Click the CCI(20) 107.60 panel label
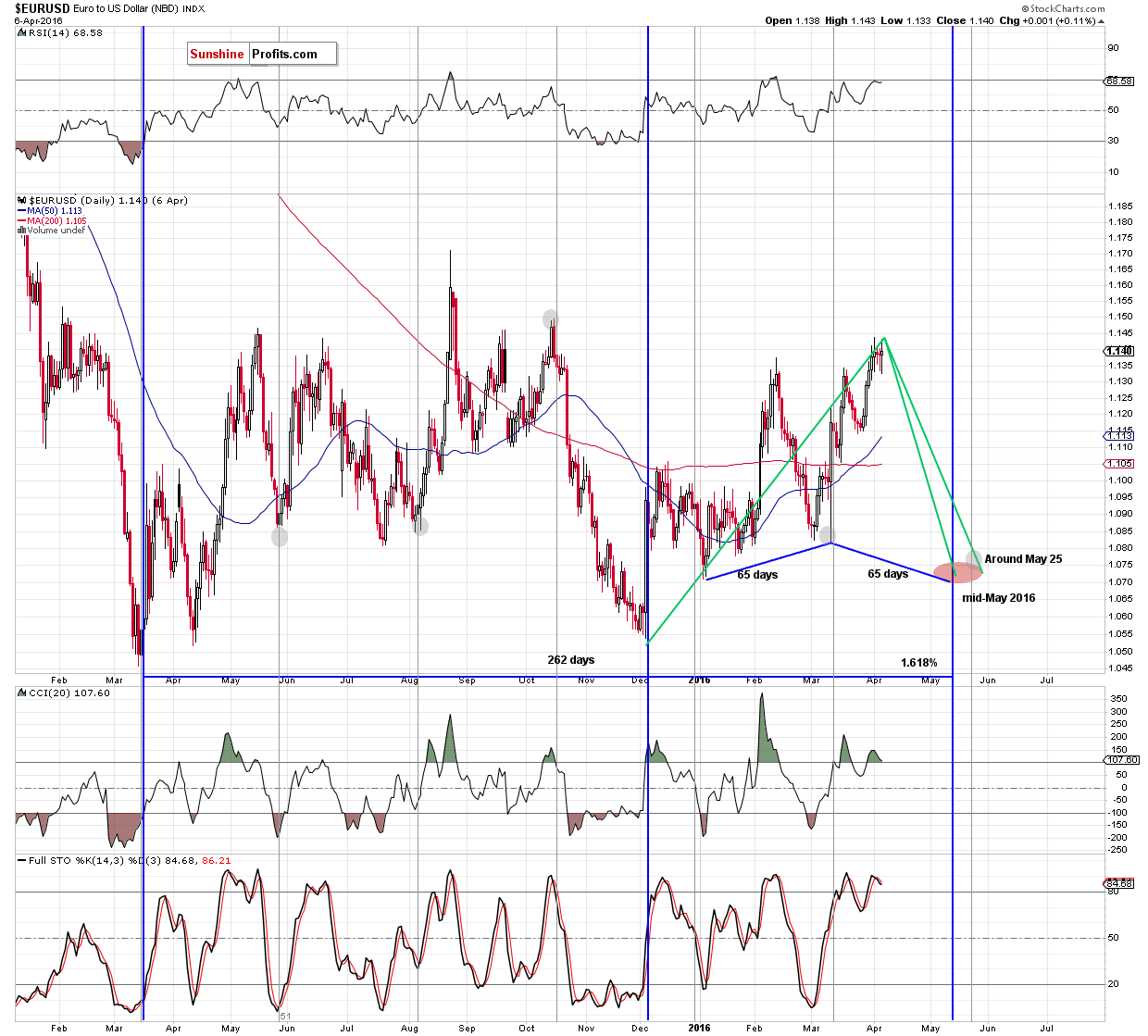This screenshot has width=1148, height=1036. [x=69, y=693]
